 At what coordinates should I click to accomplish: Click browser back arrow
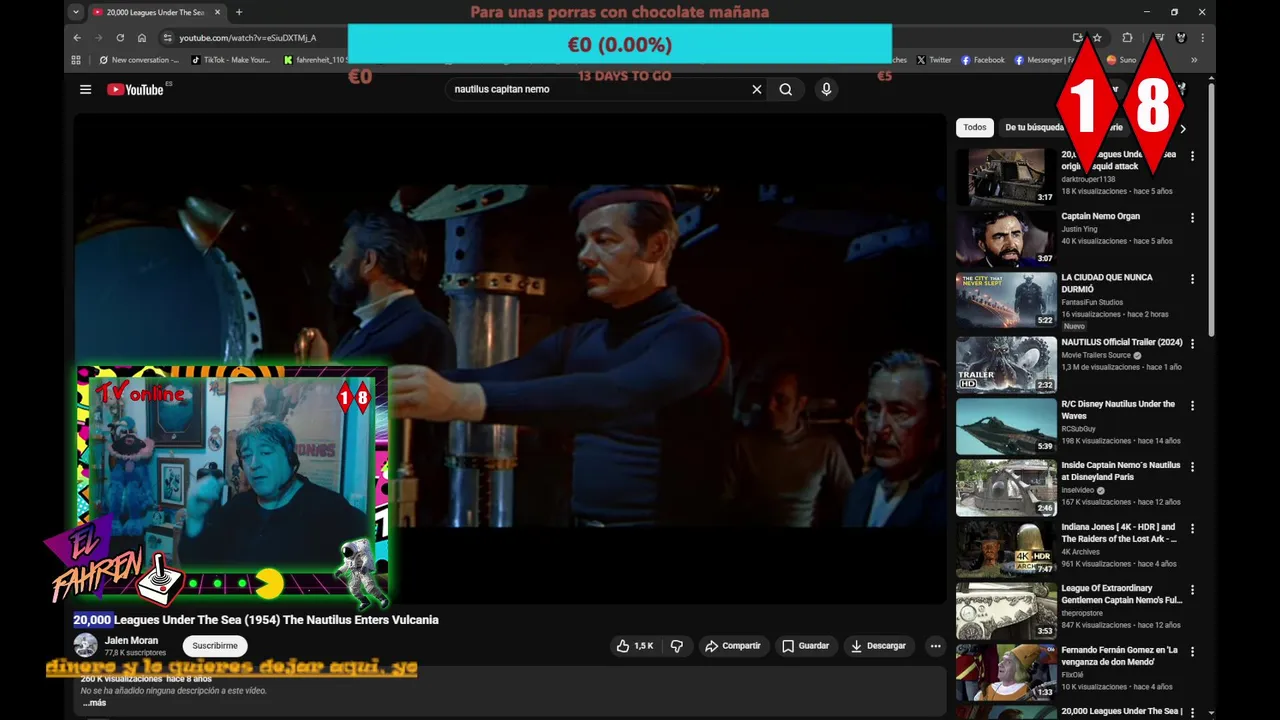click(77, 37)
